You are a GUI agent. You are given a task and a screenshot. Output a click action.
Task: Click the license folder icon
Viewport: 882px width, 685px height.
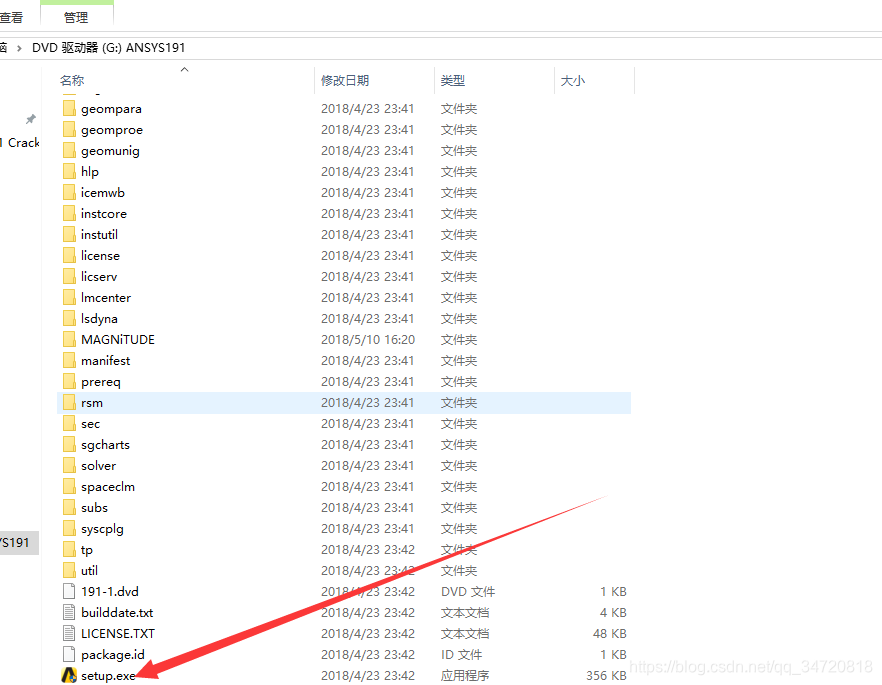coord(69,255)
